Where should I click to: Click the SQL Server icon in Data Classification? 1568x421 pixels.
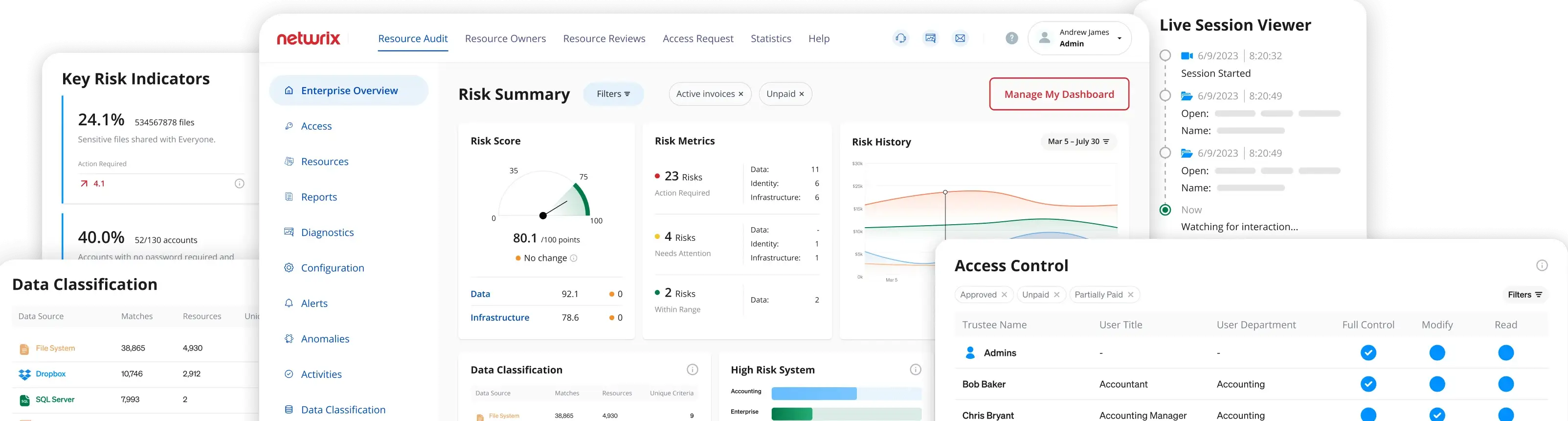(24, 400)
